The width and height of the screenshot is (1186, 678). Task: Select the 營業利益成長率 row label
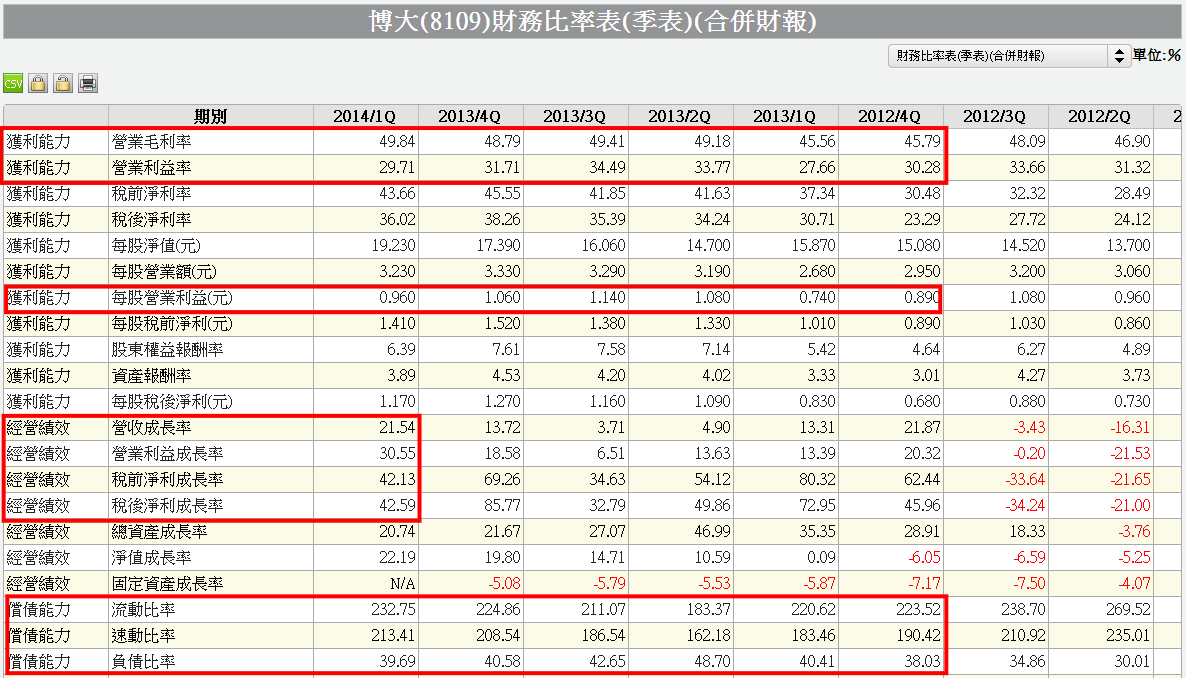pos(167,453)
